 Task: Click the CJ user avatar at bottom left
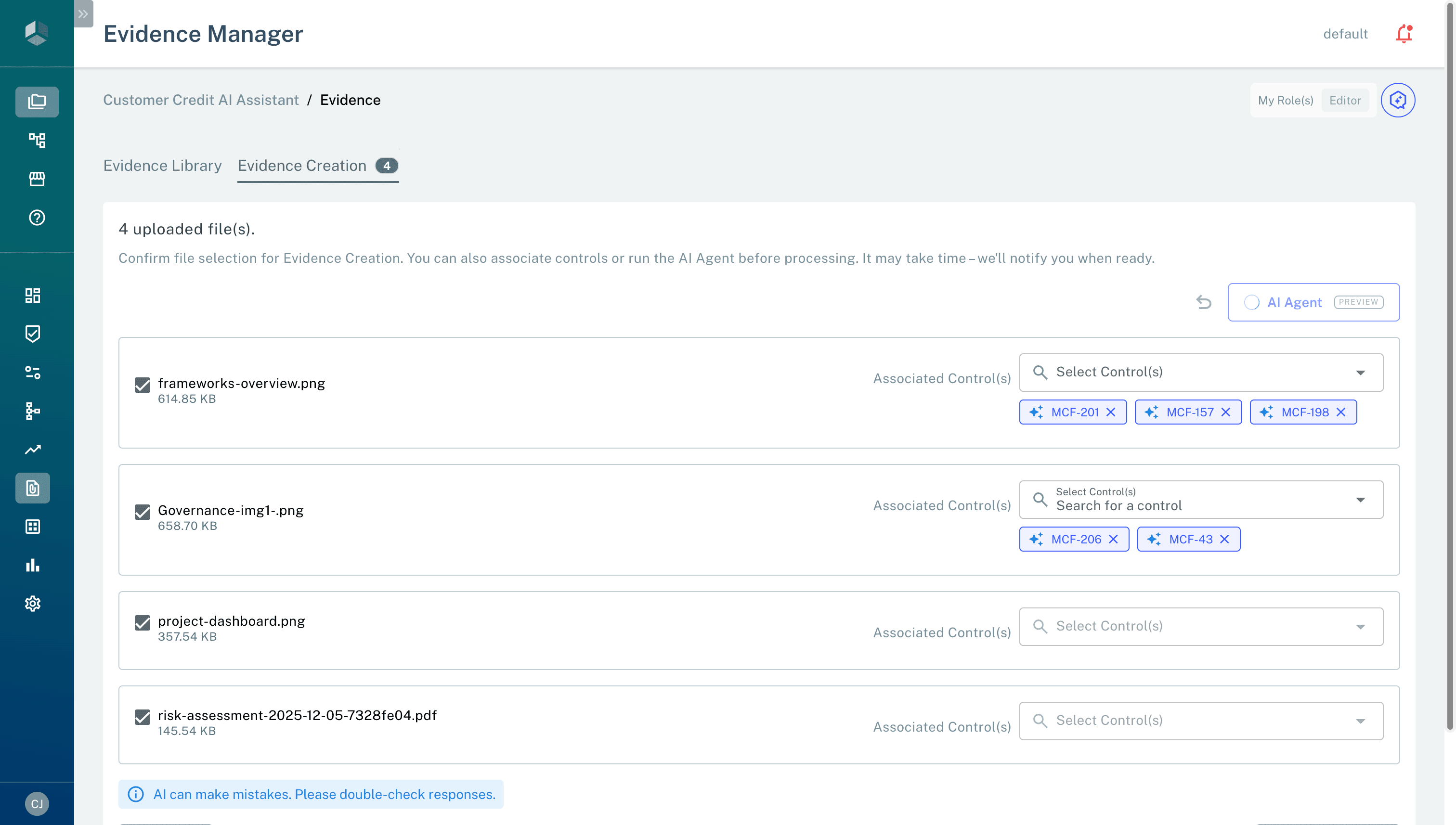pyautogui.click(x=37, y=803)
